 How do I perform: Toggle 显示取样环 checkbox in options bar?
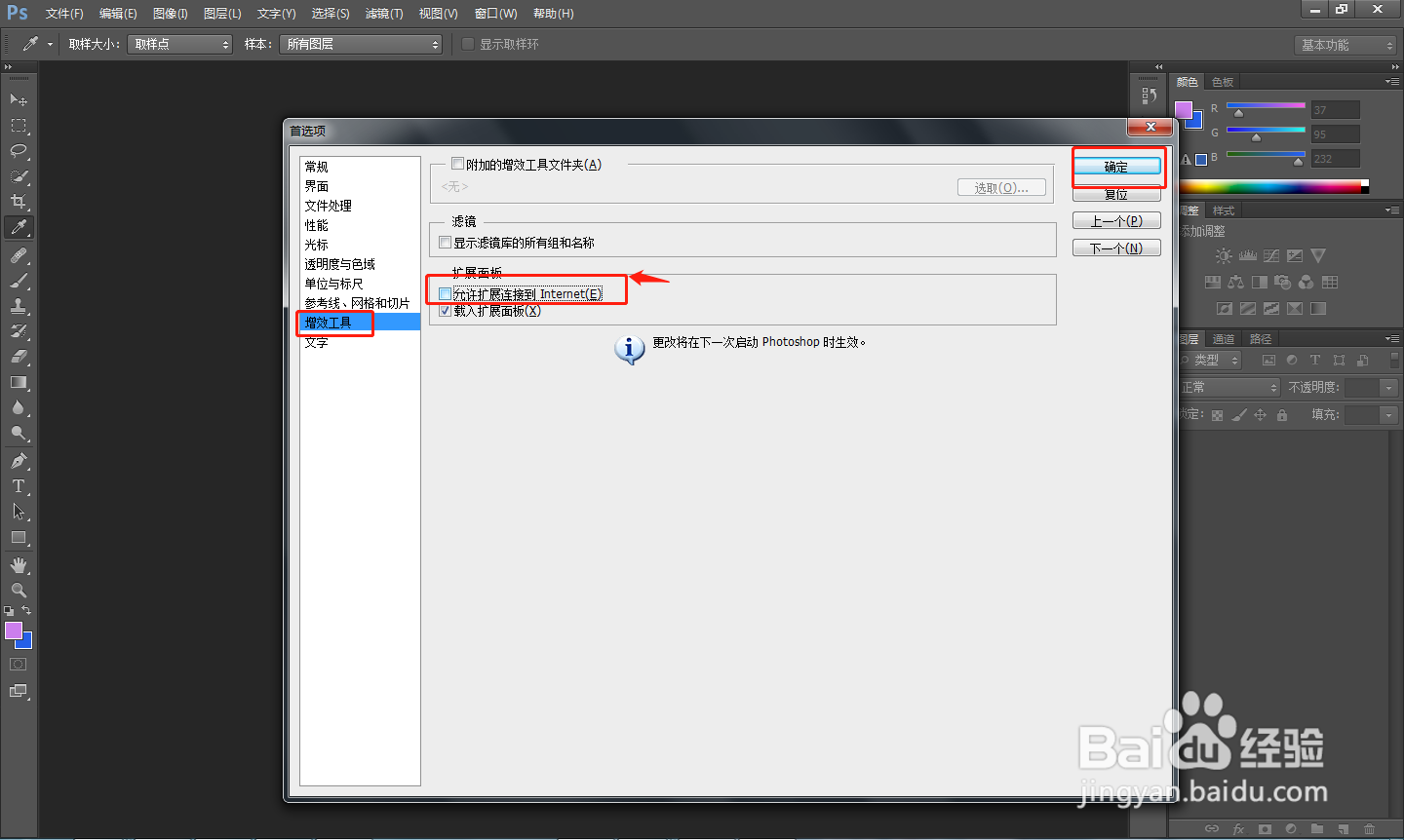click(x=468, y=44)
